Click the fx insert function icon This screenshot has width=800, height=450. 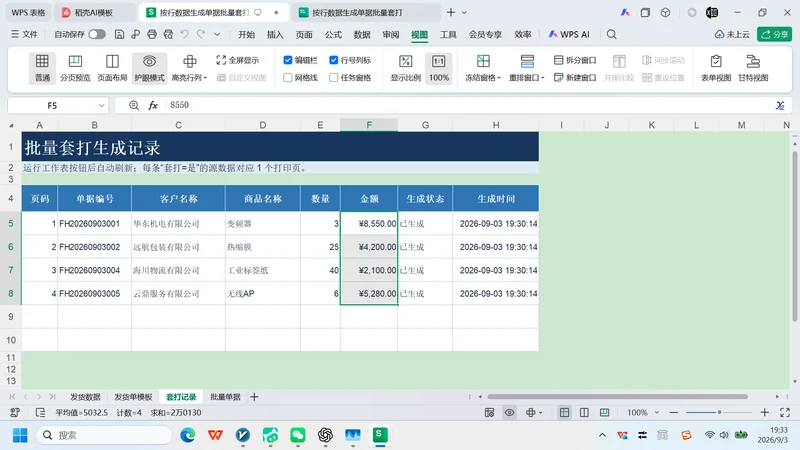(x=153, y=105)
